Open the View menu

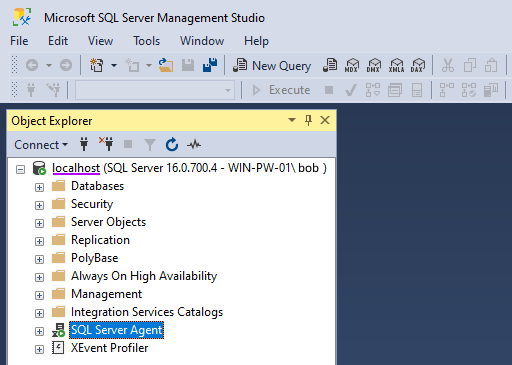(x=100, y=41)
